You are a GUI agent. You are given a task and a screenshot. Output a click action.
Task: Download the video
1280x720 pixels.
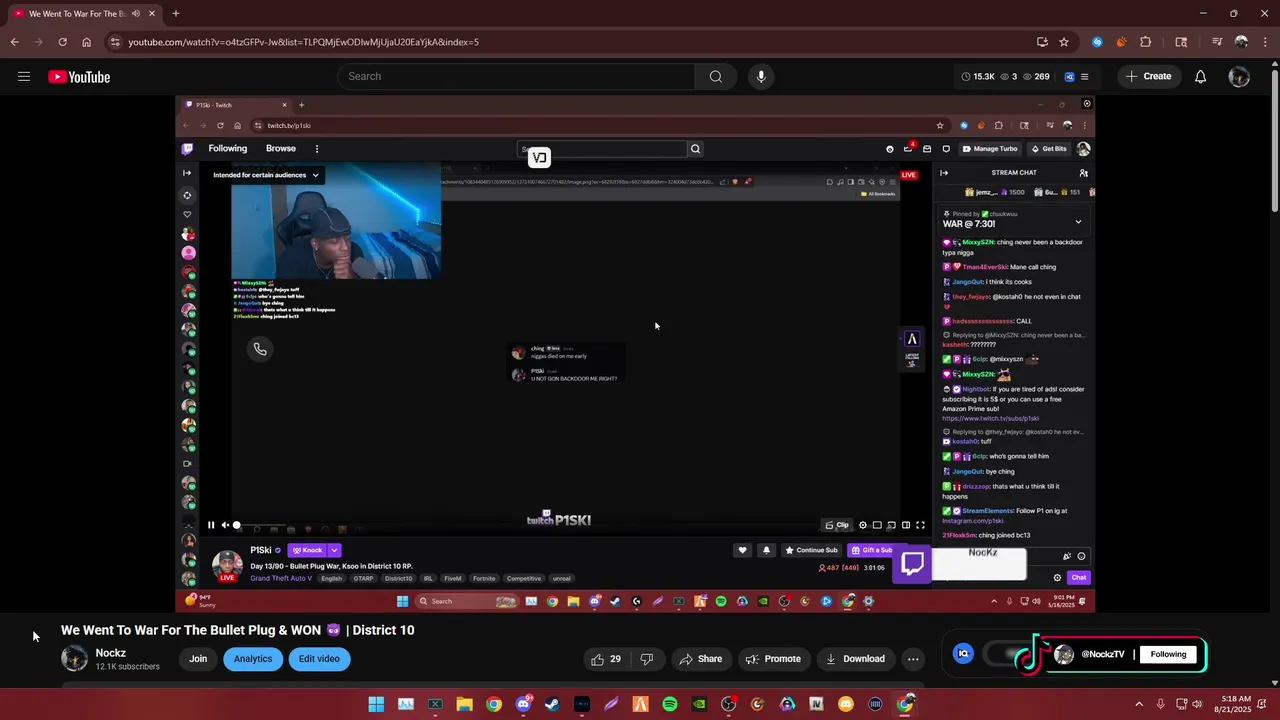(x=855, y=659)
